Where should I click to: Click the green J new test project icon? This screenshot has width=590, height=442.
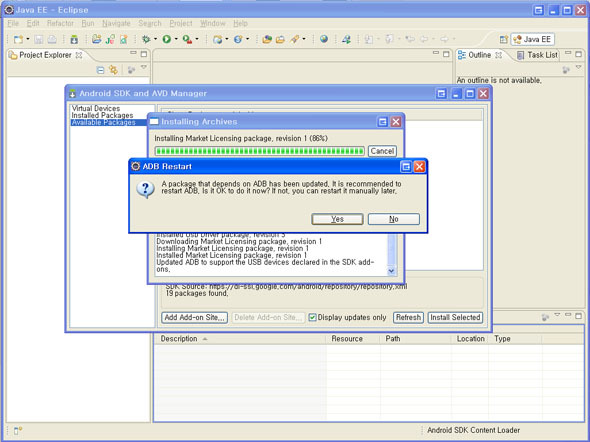click(x=110, y=39)
